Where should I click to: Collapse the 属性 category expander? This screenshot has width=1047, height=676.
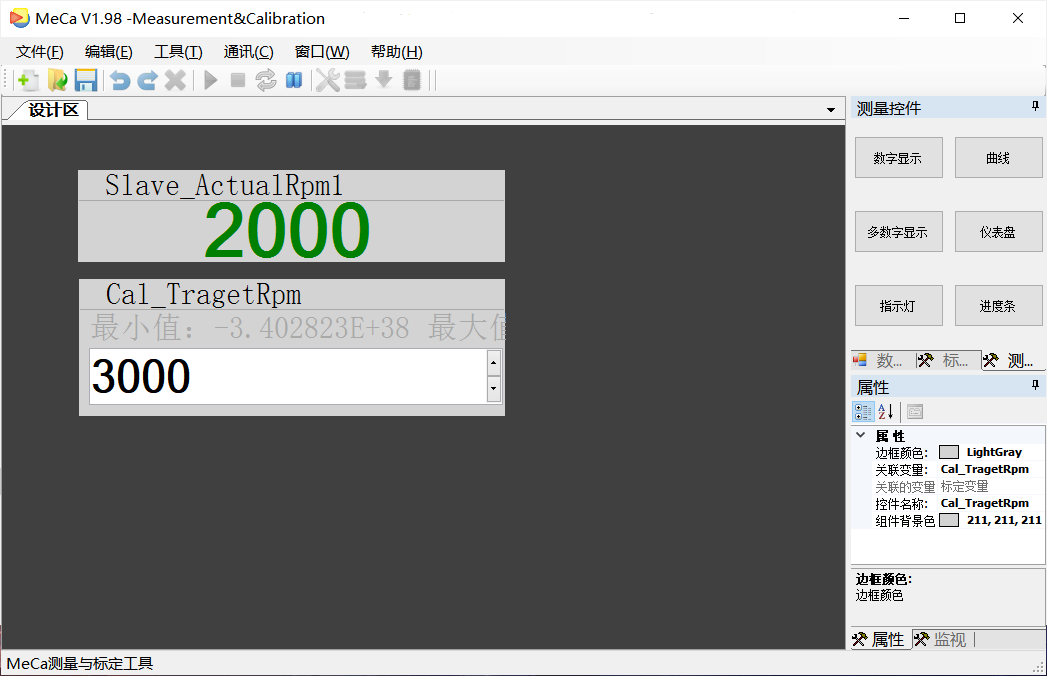click(x=861, y=435)
